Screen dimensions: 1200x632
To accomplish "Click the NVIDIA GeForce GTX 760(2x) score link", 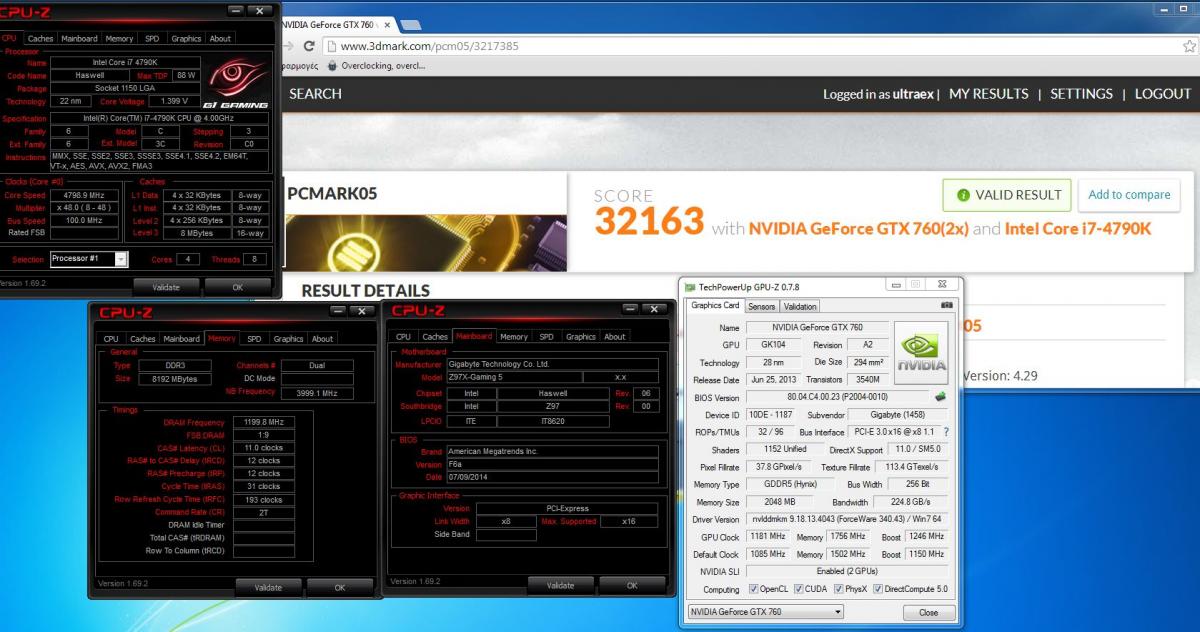I will 858,229.
